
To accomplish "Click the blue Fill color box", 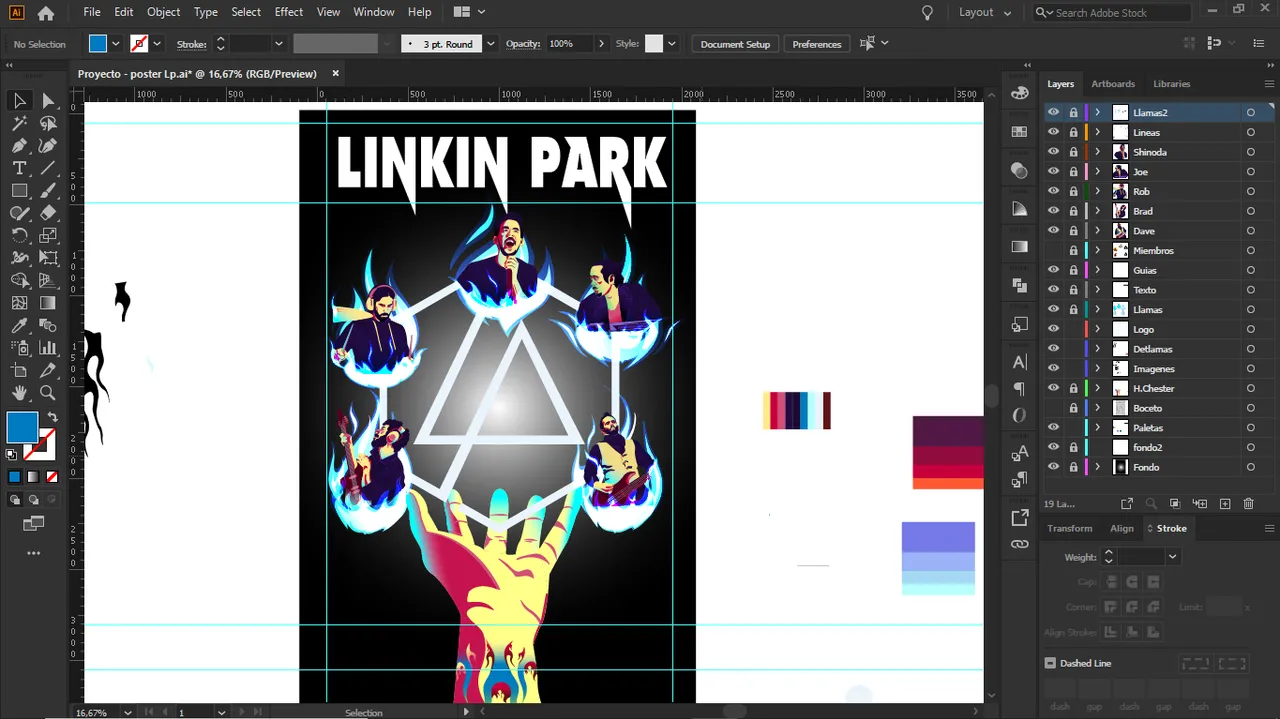I will point(22,427).
